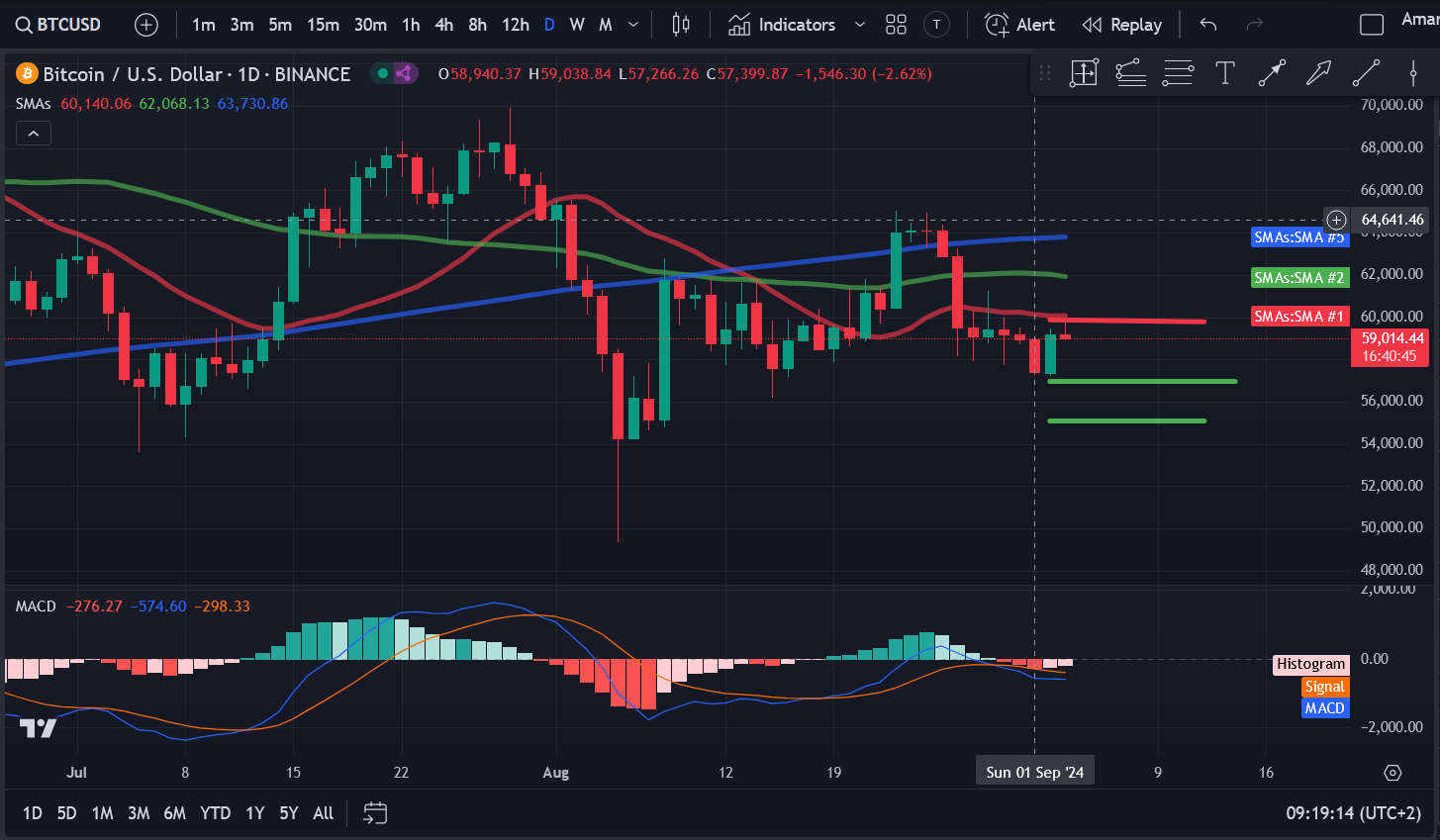
Task: Select the horizontal lines tool
Action: tap(1178, 72)
